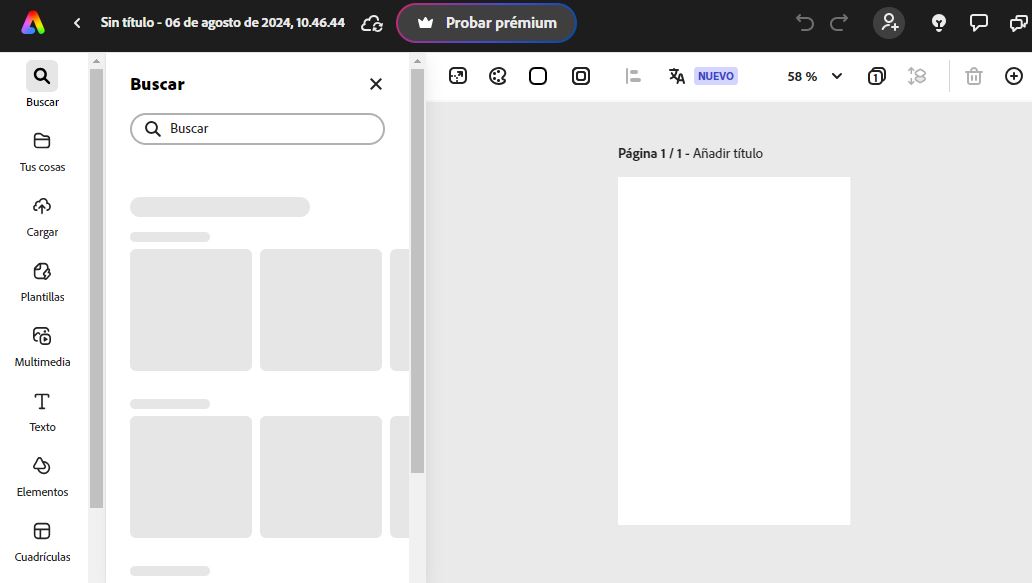The height and width of the screenshot is (583, 1032).
Task: Click the search panel scrollbar up arrow
Action: 417,61
